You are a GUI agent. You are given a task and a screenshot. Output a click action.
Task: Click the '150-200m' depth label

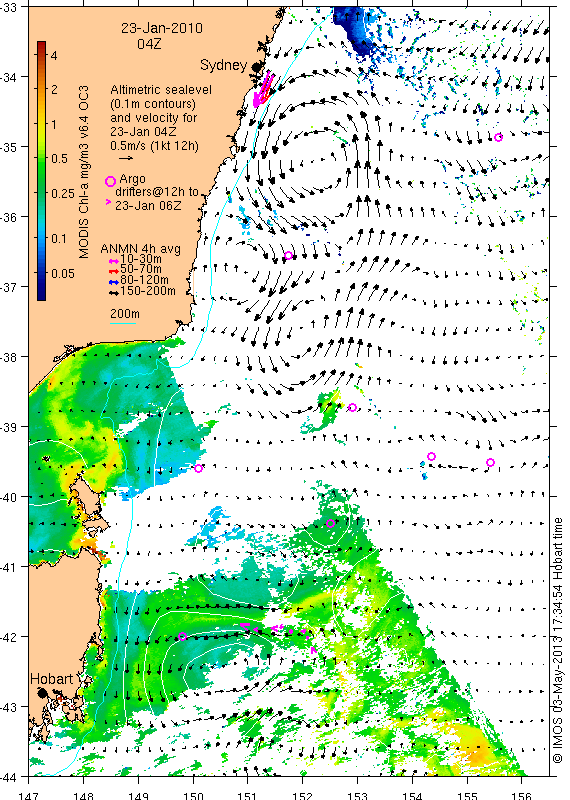[148, 291]
